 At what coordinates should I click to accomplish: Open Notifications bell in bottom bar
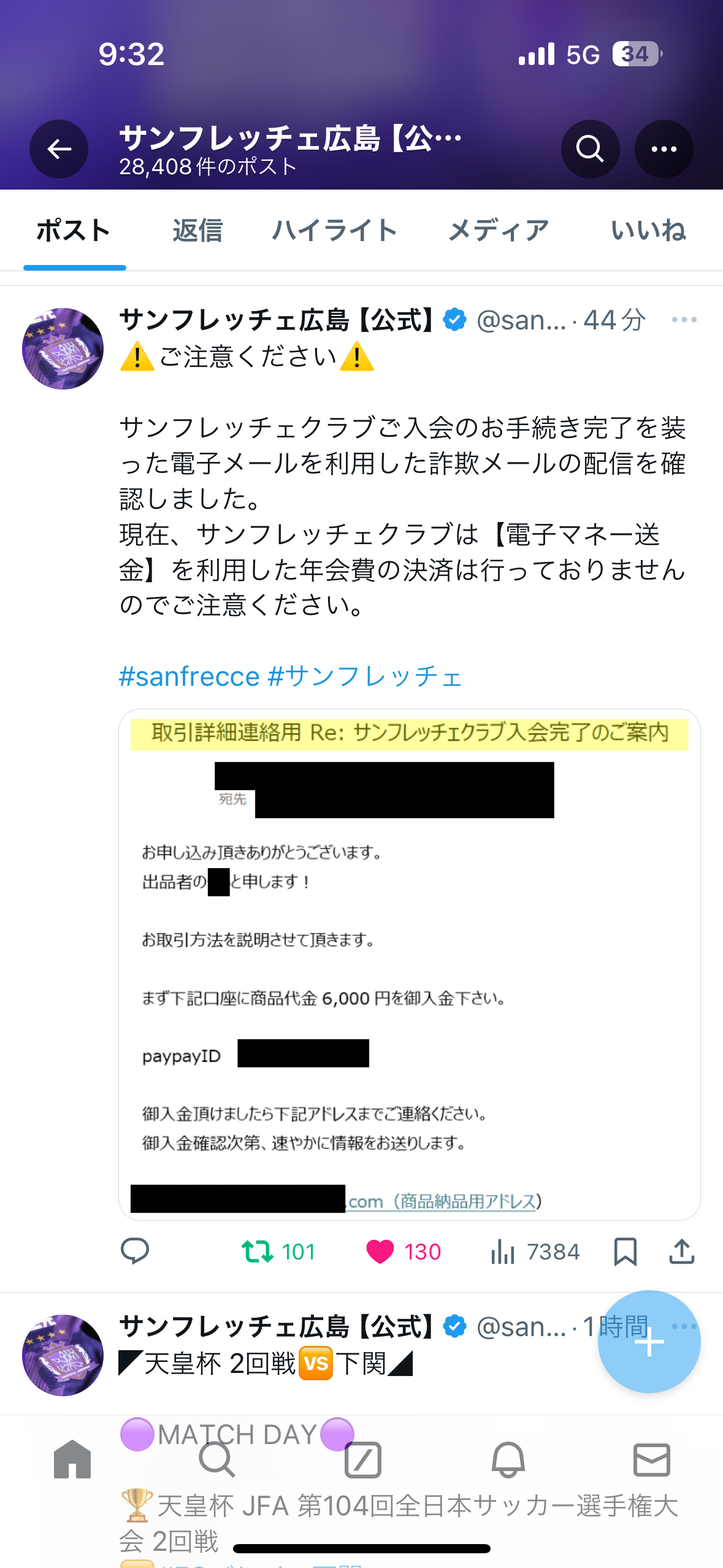pos(508,1459)
